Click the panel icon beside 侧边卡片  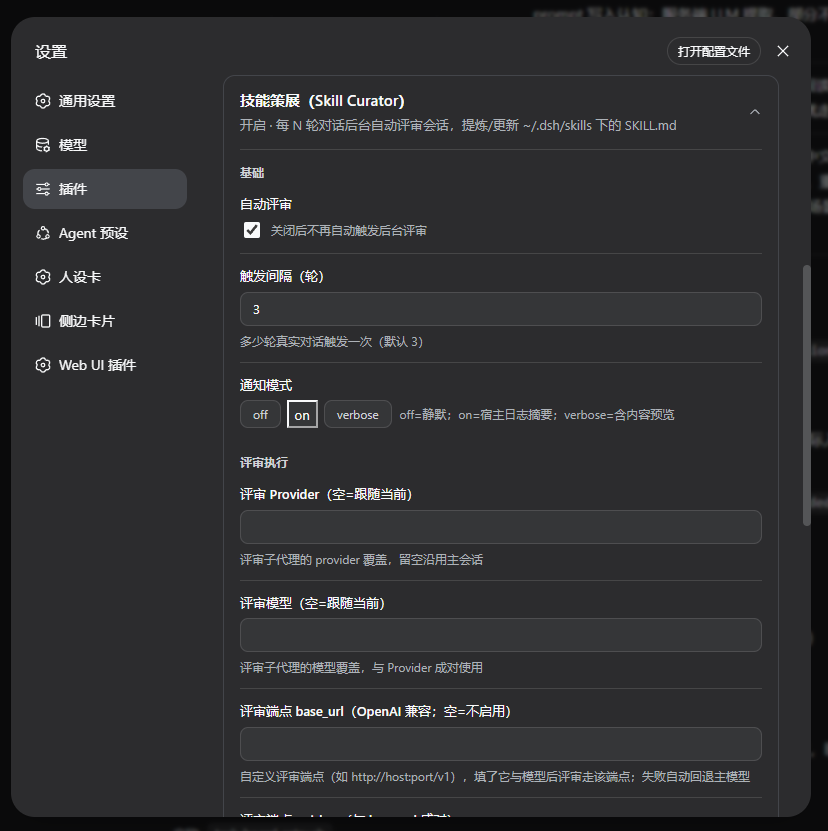(43, 321)
